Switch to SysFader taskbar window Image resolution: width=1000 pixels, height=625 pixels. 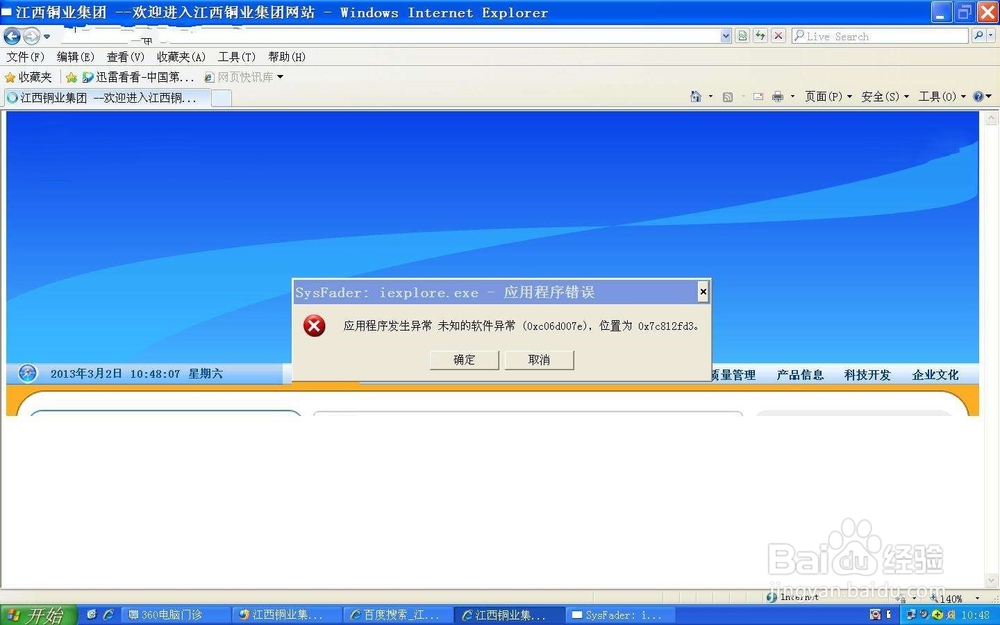click(x=621, y=615)
